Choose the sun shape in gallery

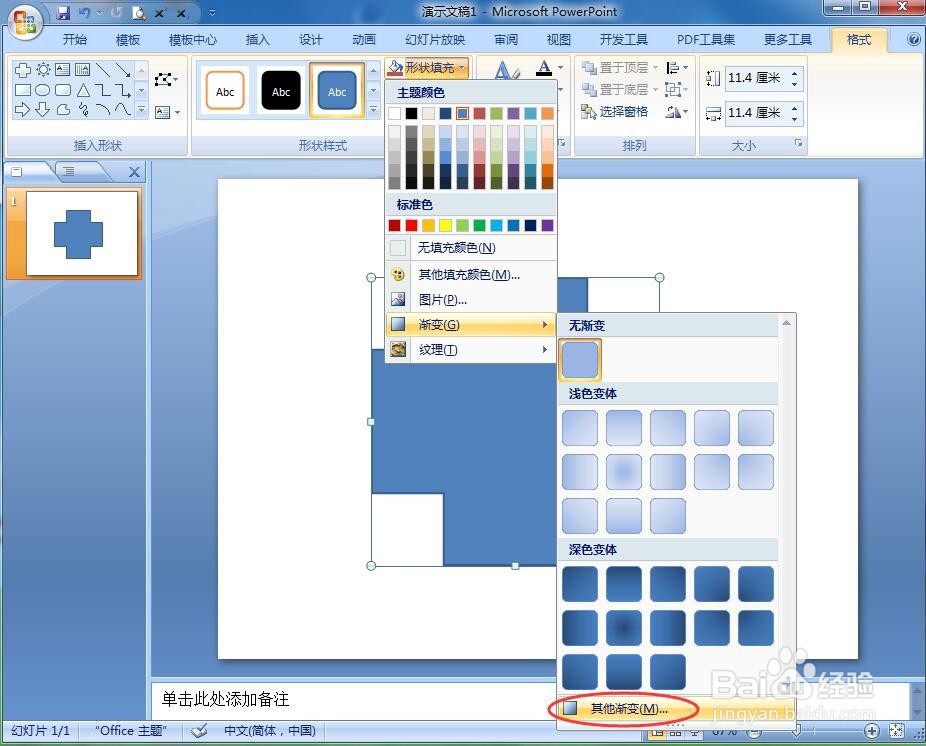pos(43,70)
